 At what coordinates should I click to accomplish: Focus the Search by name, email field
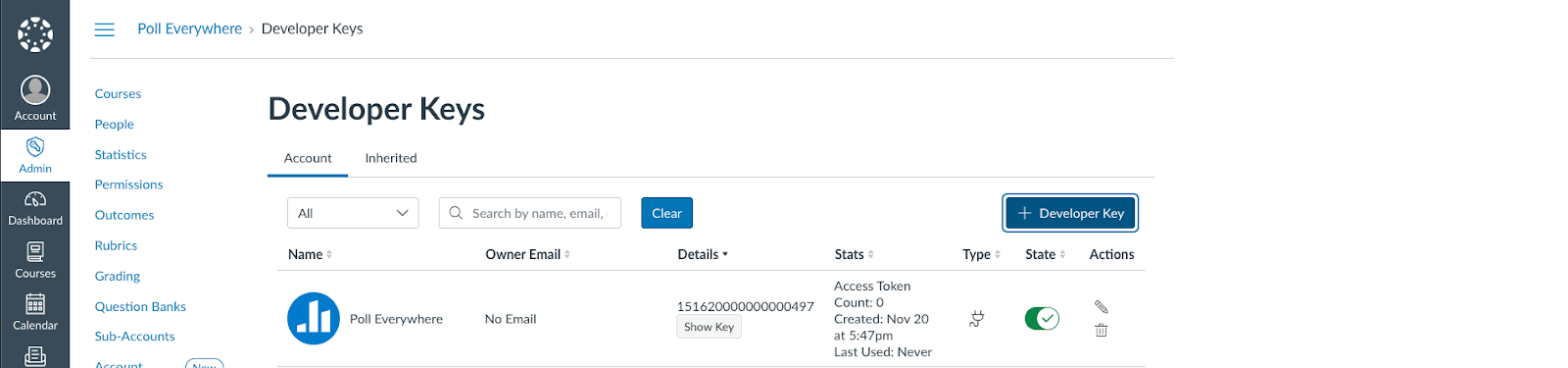530,213
